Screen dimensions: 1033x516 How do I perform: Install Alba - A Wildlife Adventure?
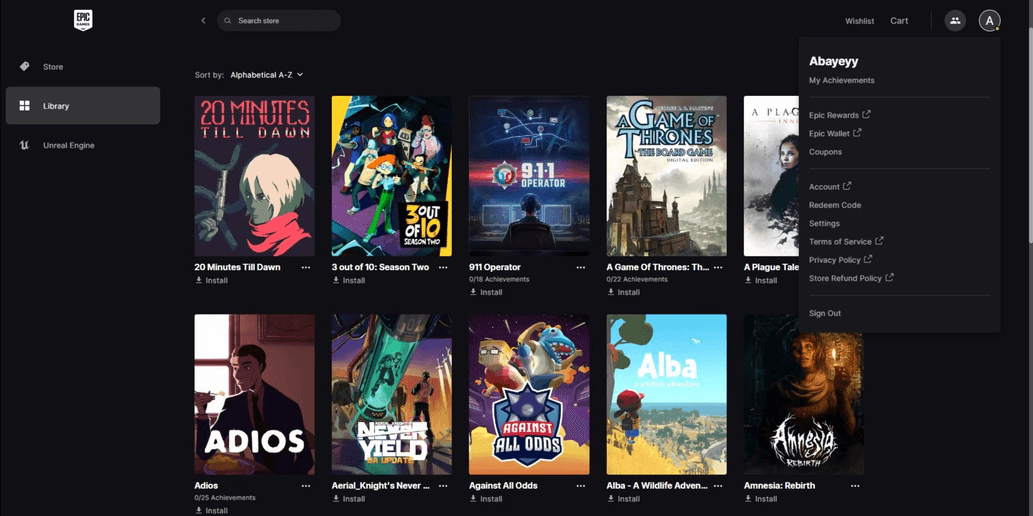click(623, 498)
